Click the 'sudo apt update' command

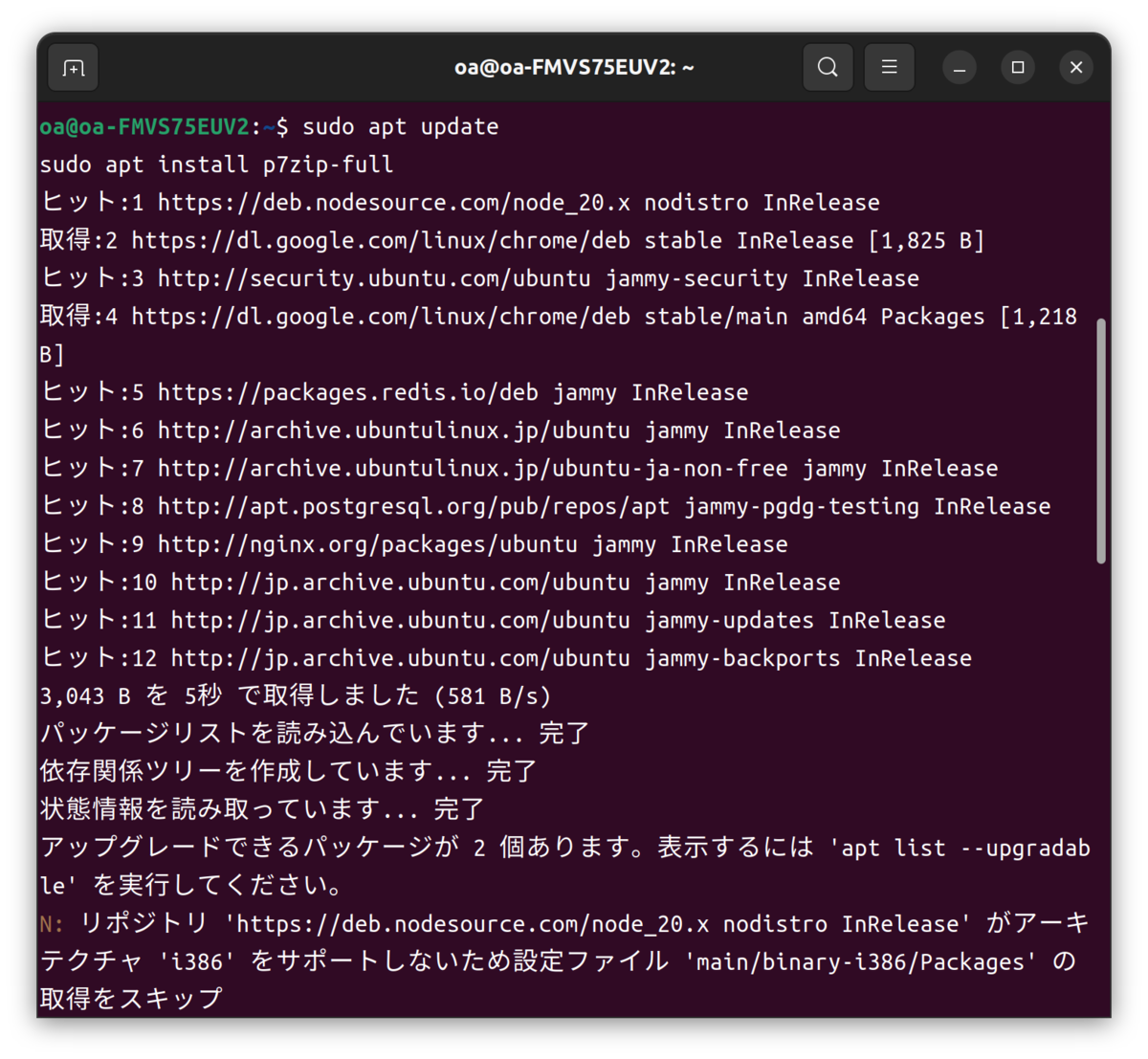[401, 126]
